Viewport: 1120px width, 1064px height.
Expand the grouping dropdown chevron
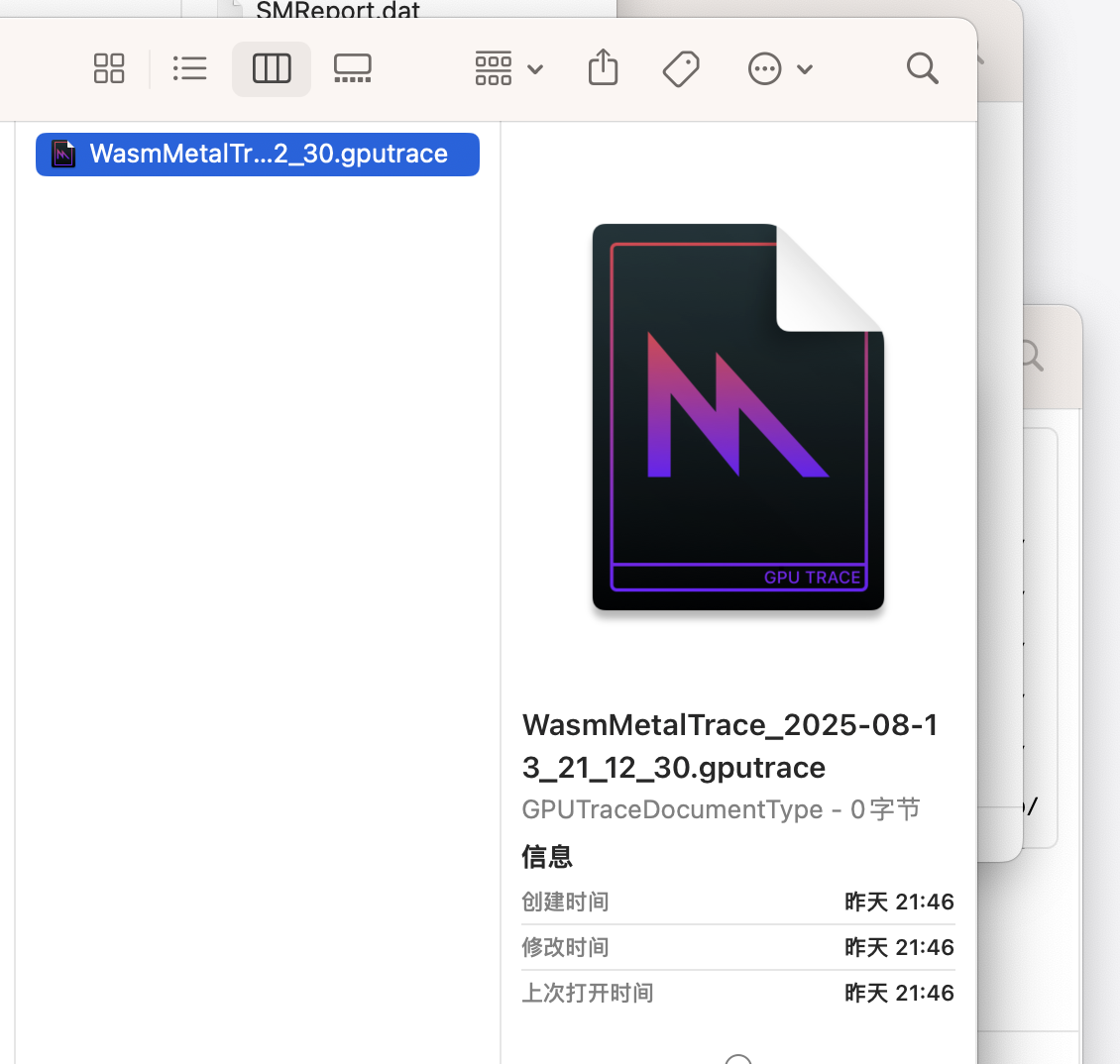[x=535, y=69]
